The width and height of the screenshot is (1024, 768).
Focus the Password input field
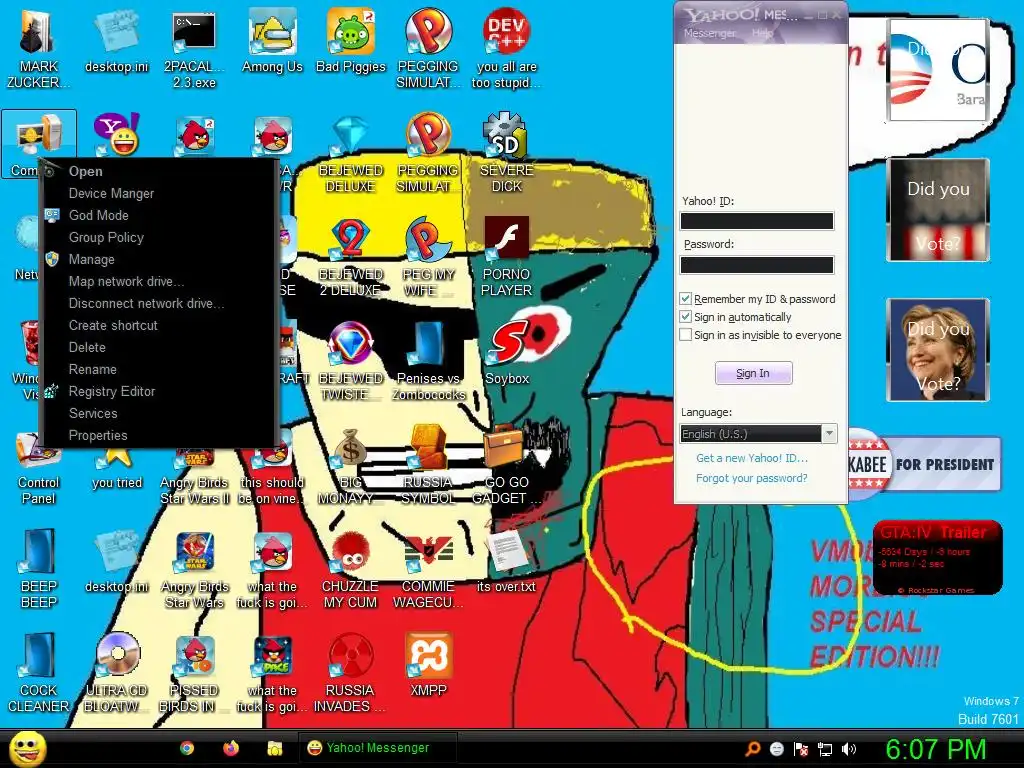coord(757,264)
